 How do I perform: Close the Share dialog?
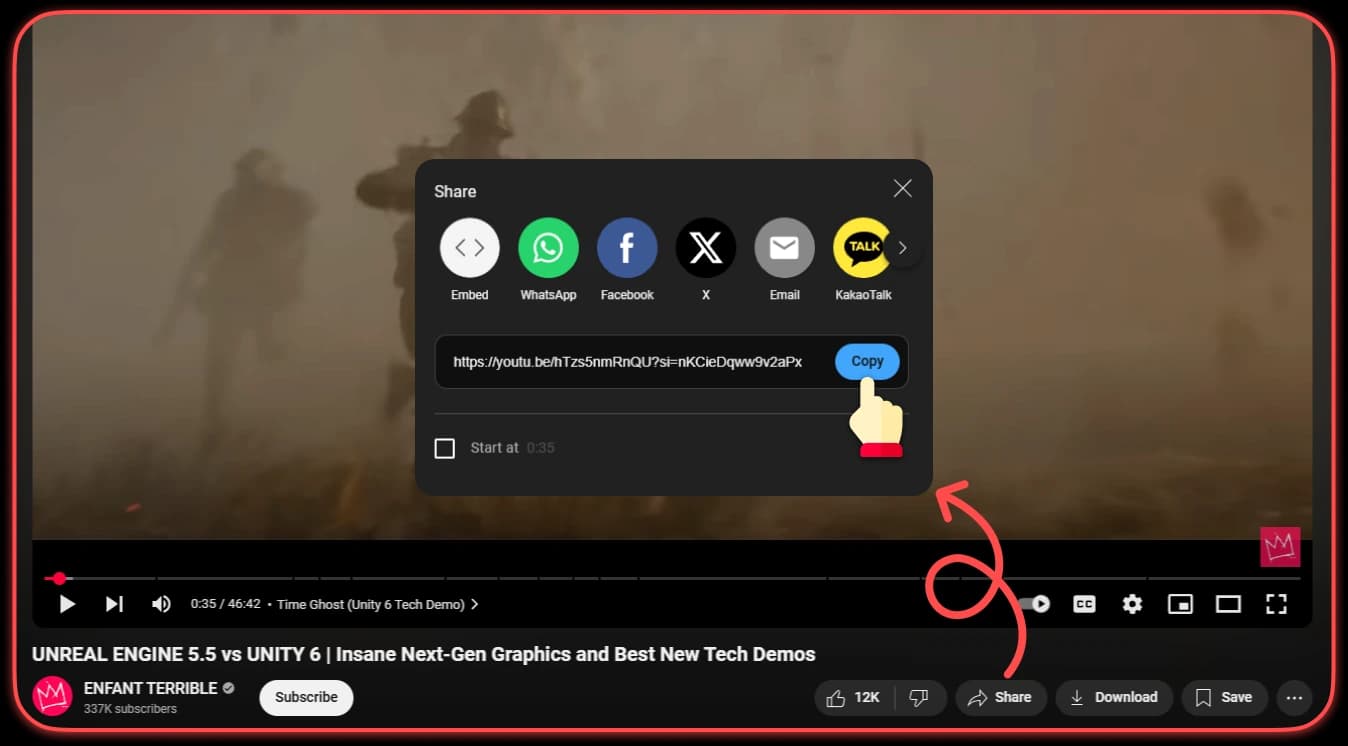tap(902, 188)
